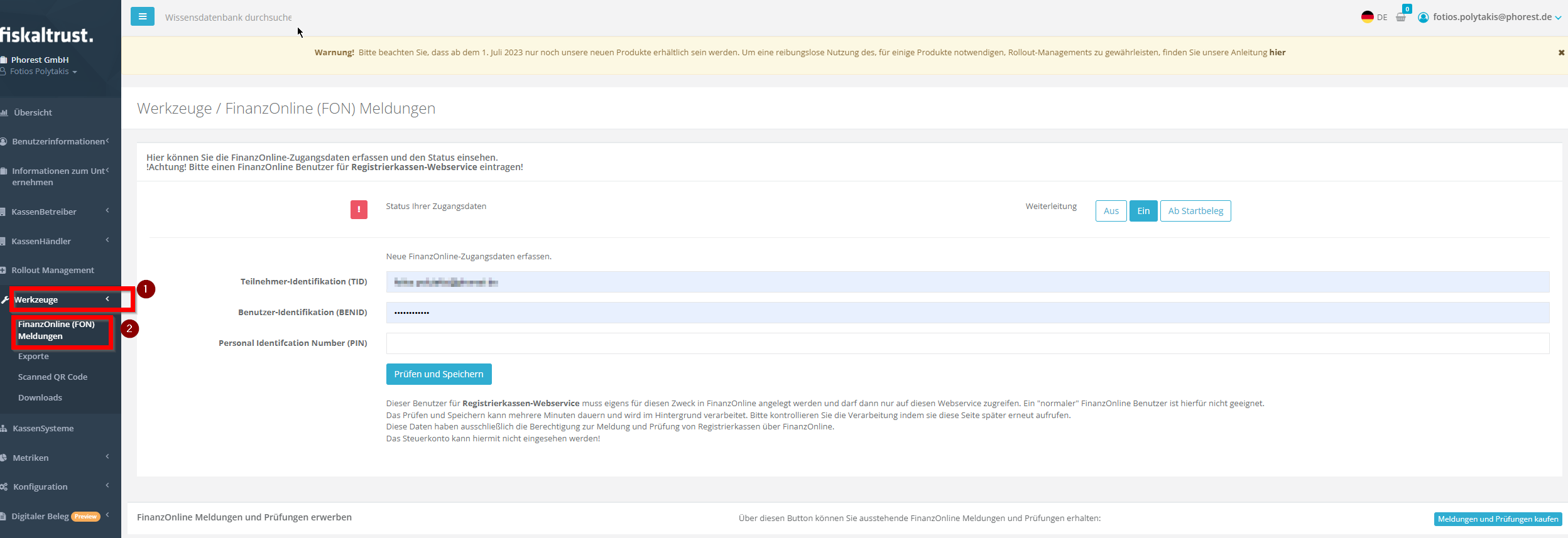1568x538 pixels.
Task: Click the 'Status Ihrer Zugangsdaten' text
Action: (x=436, y=207)
